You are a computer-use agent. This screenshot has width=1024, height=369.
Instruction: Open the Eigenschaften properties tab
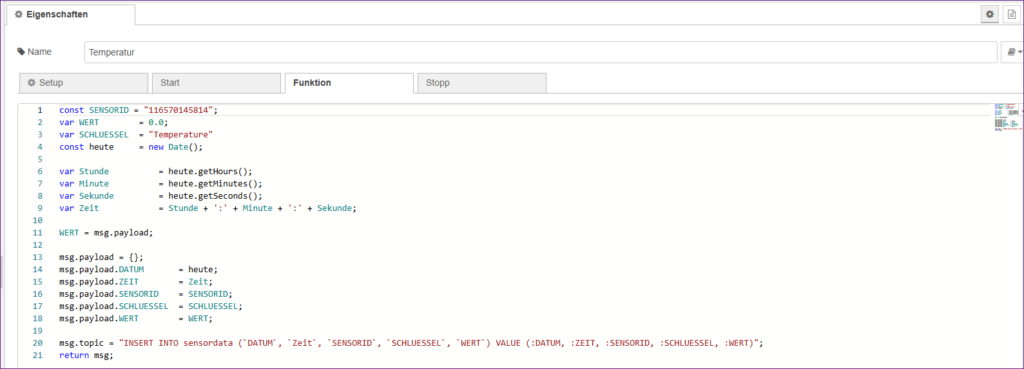tap(71, 14)
